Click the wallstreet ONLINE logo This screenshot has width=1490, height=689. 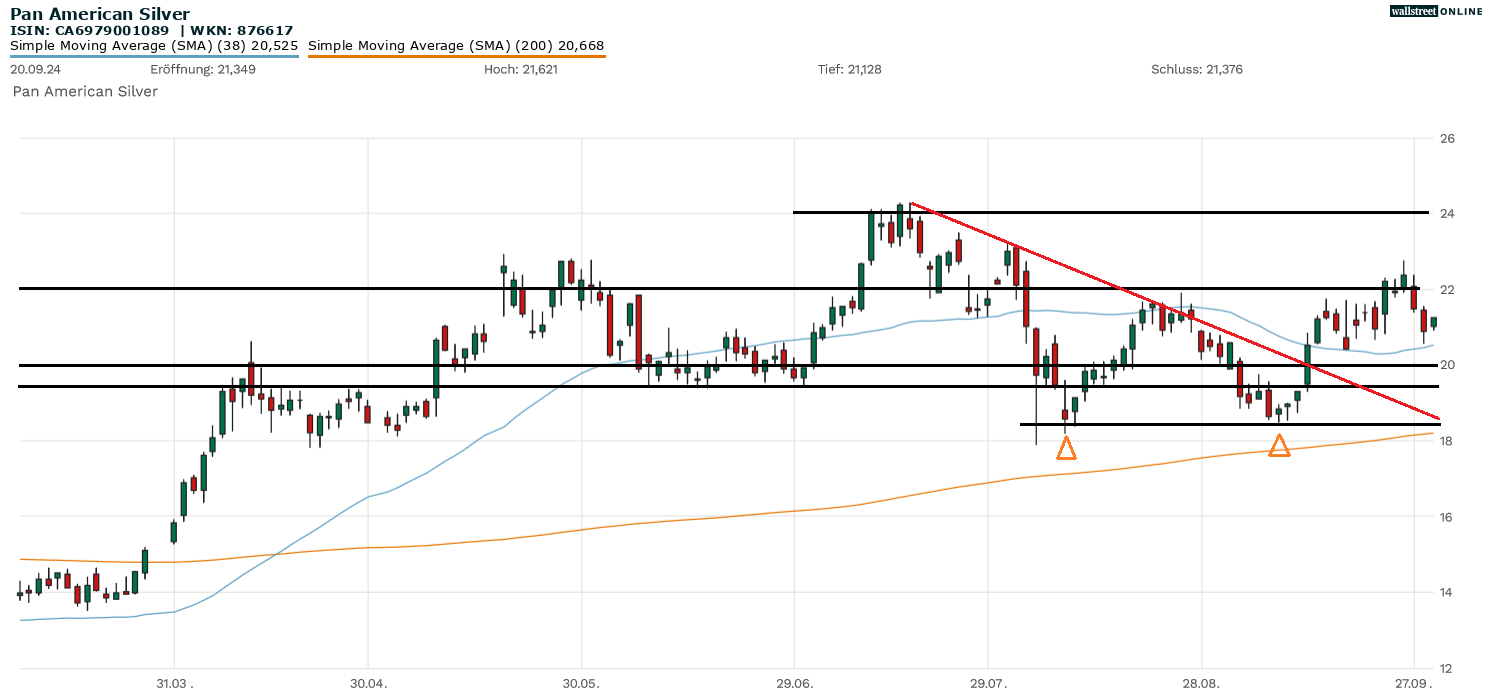[1436, 11]
